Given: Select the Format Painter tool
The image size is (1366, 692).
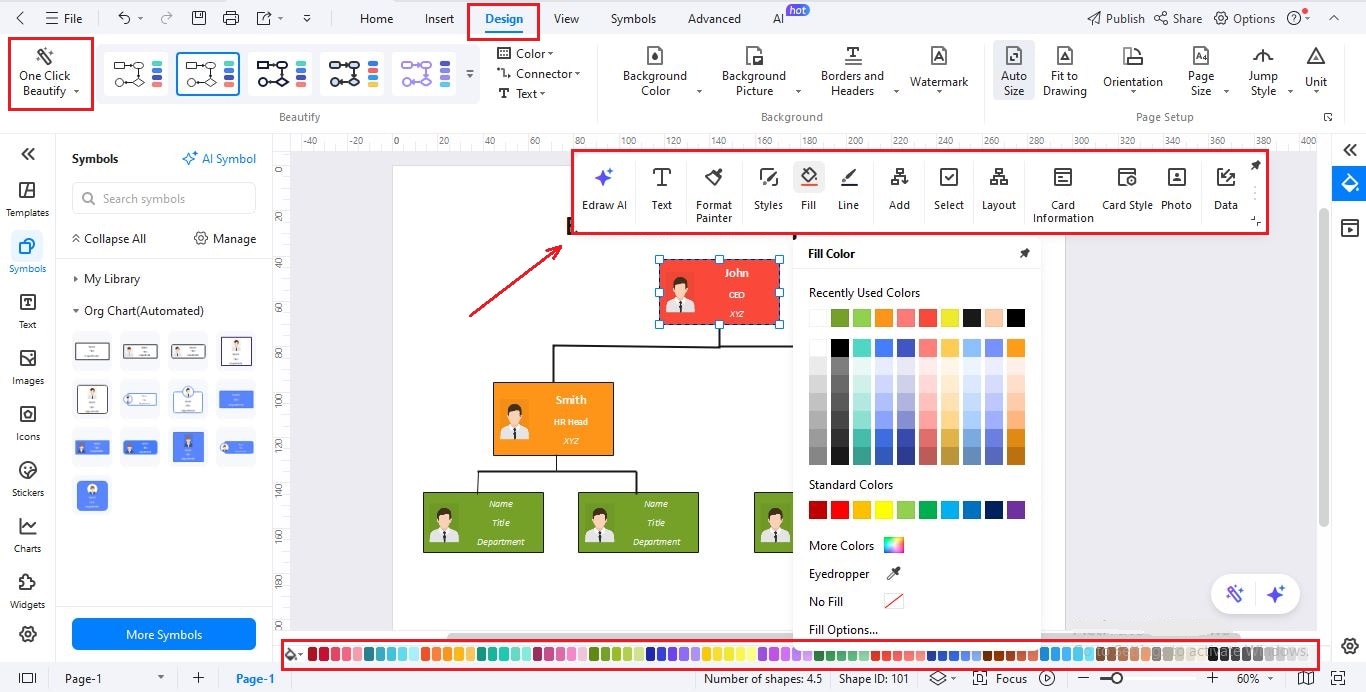Looking at the screenshot, I should pyautogui.click(x=713, y=188).
